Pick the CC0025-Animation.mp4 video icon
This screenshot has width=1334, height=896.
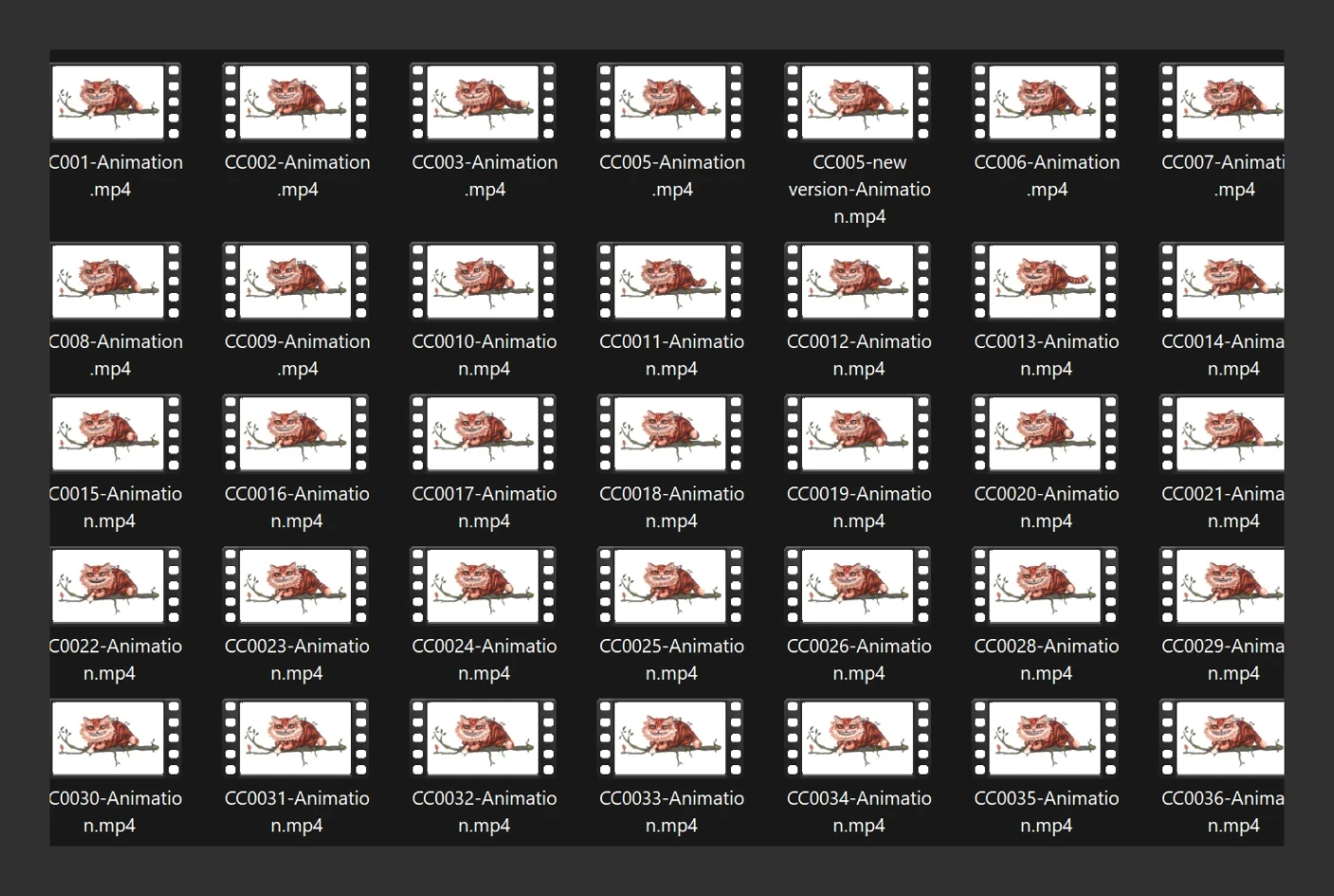(x=670, y=586)
